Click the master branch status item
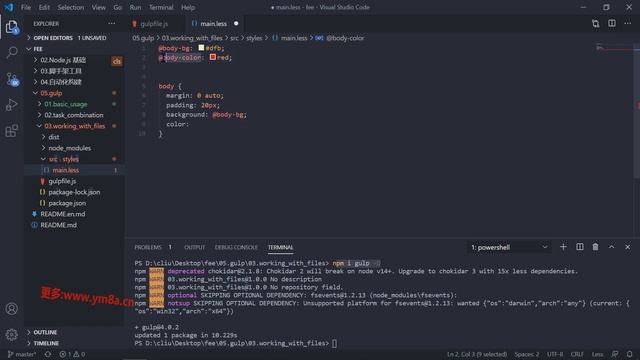Viewport: 640px width, 360px height. tap(22, 354)
